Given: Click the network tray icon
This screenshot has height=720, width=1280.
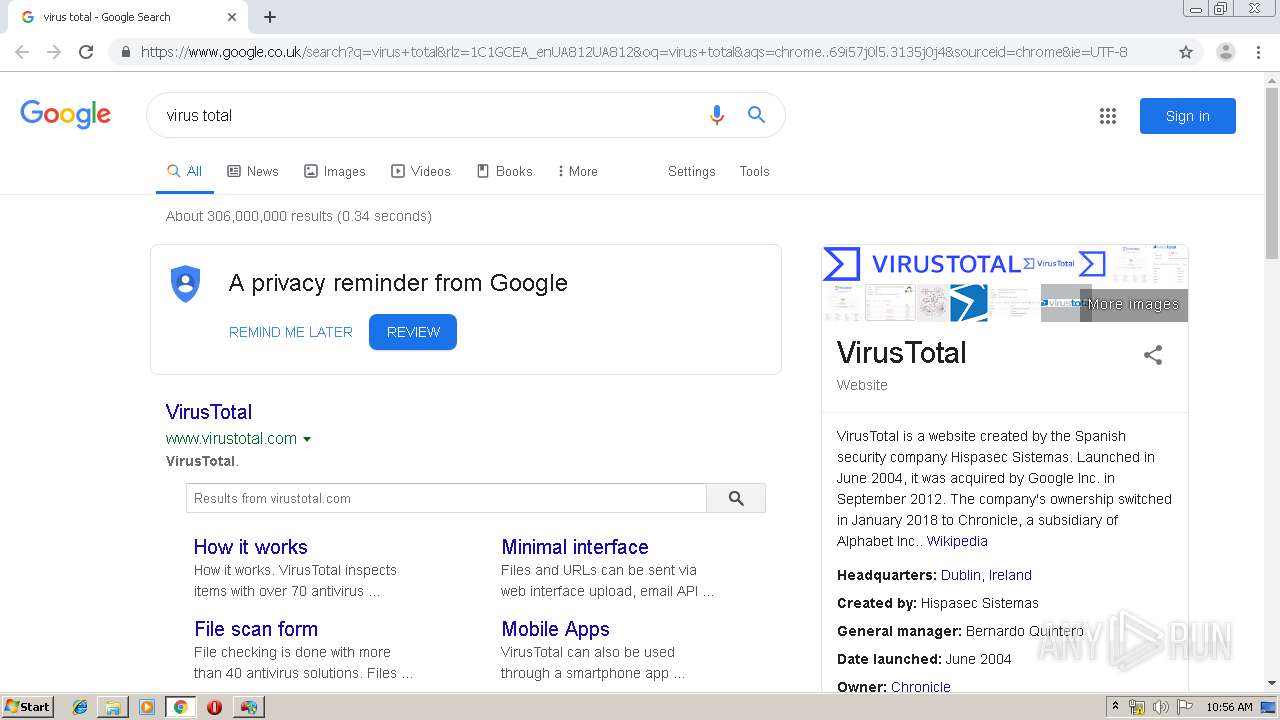Looking at the screenshot, I should [1137, 707].
